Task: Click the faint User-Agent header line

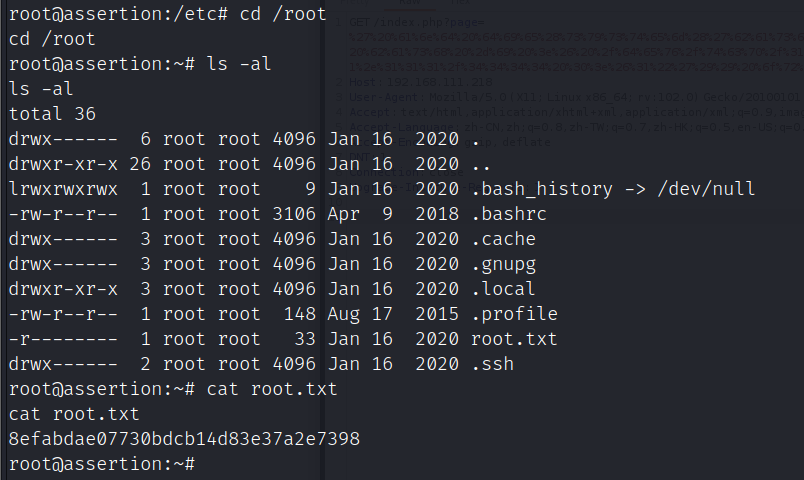Action: [574, 97]
